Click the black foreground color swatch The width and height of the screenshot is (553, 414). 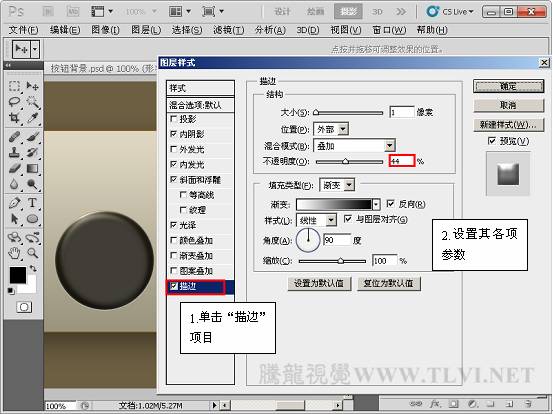(18, 275)
